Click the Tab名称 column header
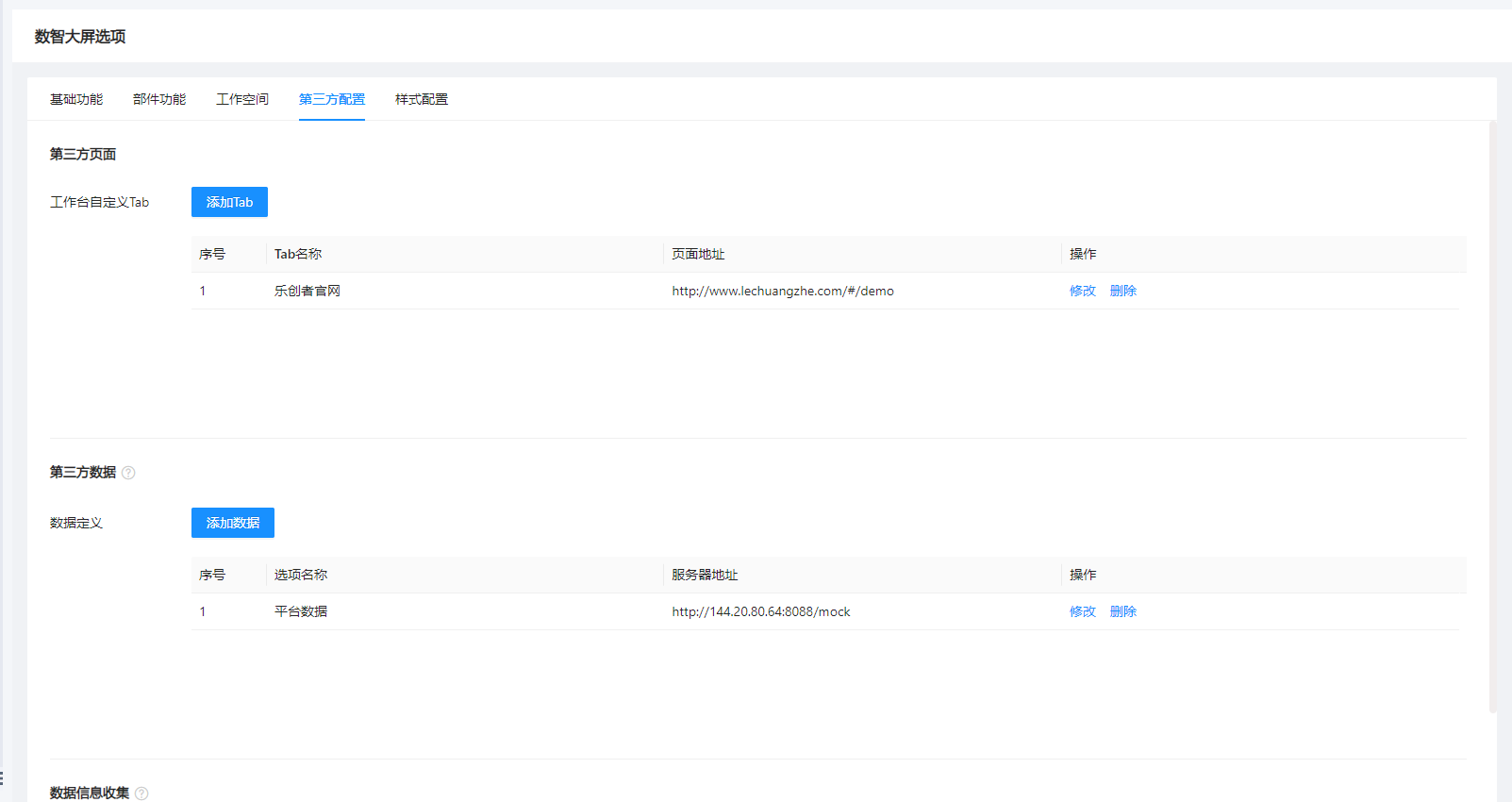The width and height of the screenshot is (1512, 802). [x=298, y=254]
